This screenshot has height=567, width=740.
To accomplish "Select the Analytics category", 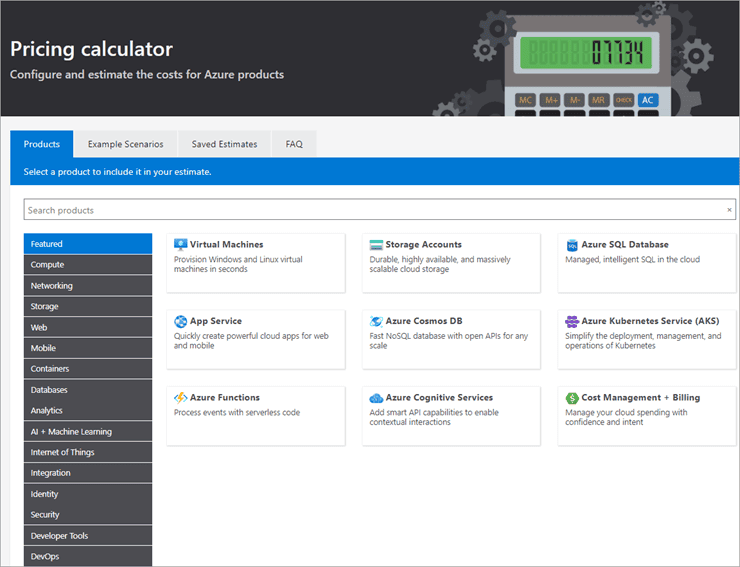I will click(x=88, y=410).
